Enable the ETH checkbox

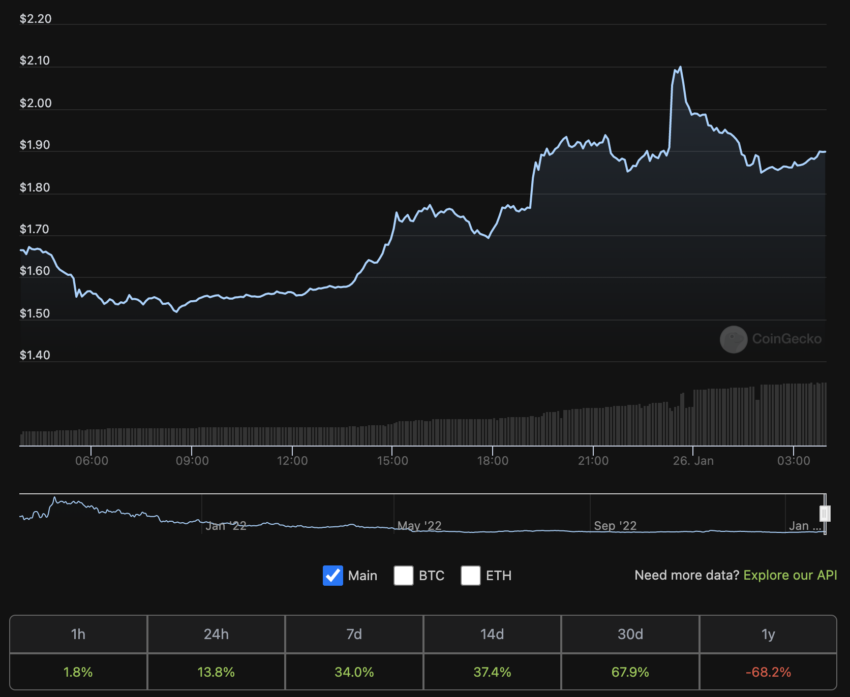[471, 575]
